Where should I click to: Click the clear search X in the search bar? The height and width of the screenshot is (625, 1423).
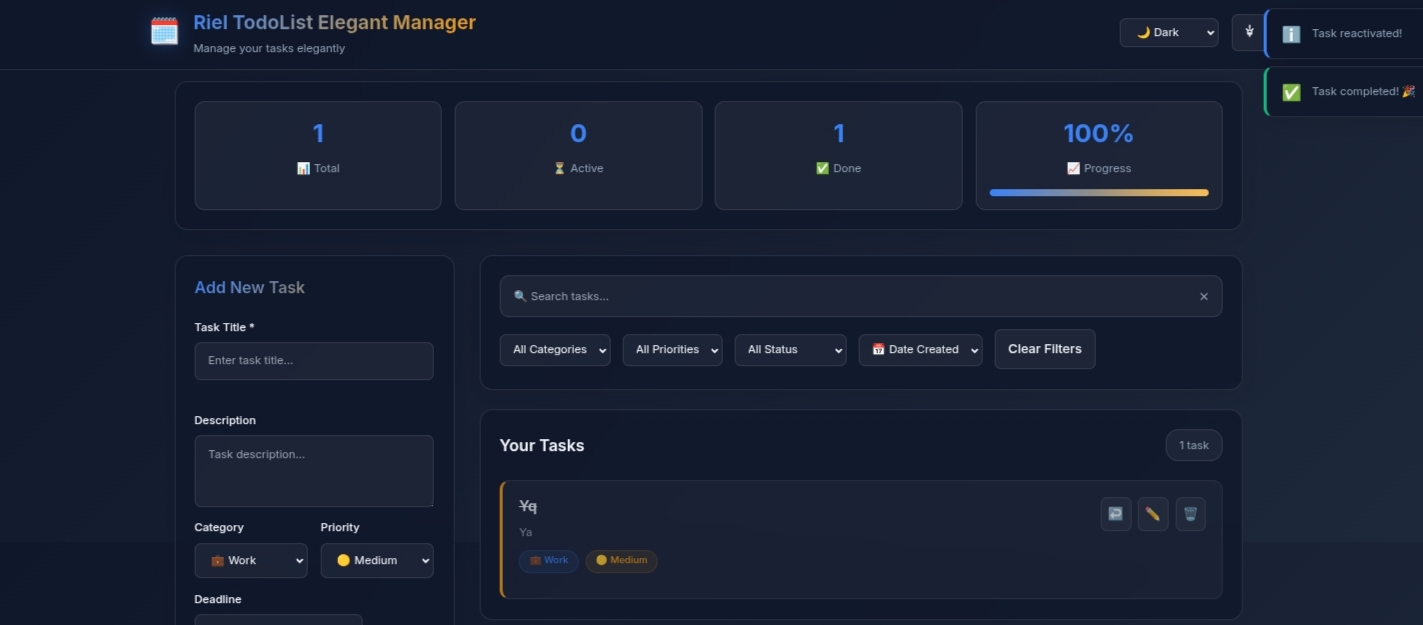click(x=1203, y=296)
